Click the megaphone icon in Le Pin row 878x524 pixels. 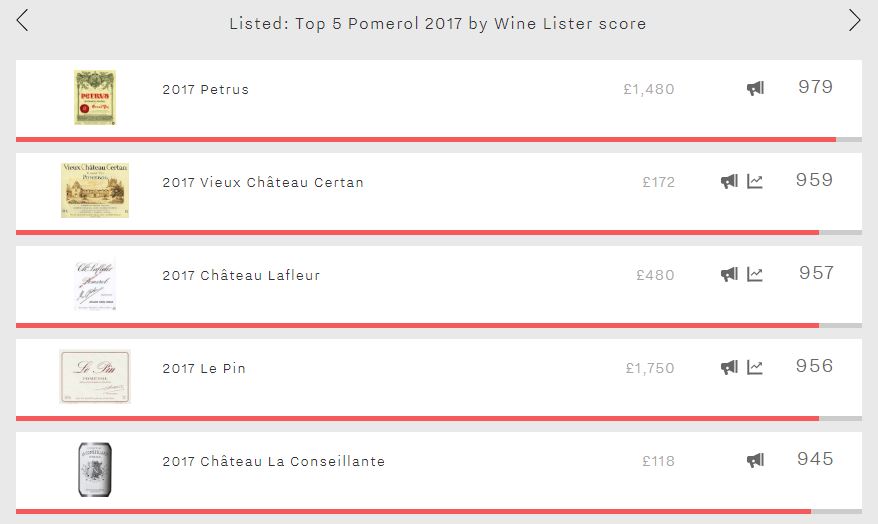coord(729,367)
